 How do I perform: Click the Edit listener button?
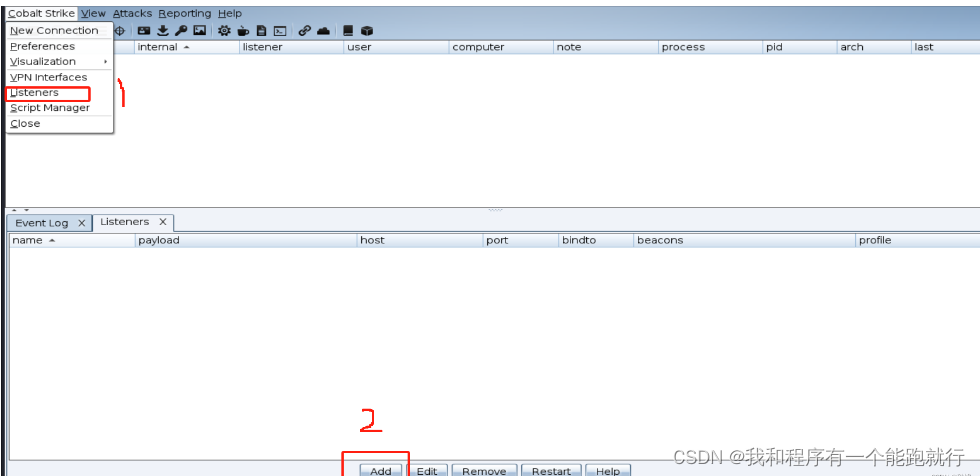point(427,471)
